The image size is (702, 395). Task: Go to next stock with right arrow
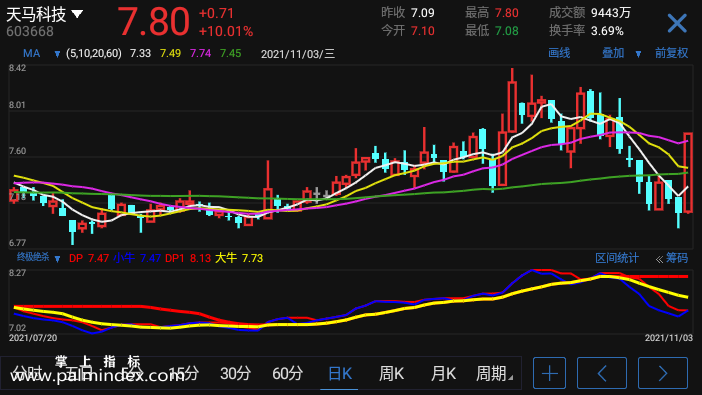[663, 373]
